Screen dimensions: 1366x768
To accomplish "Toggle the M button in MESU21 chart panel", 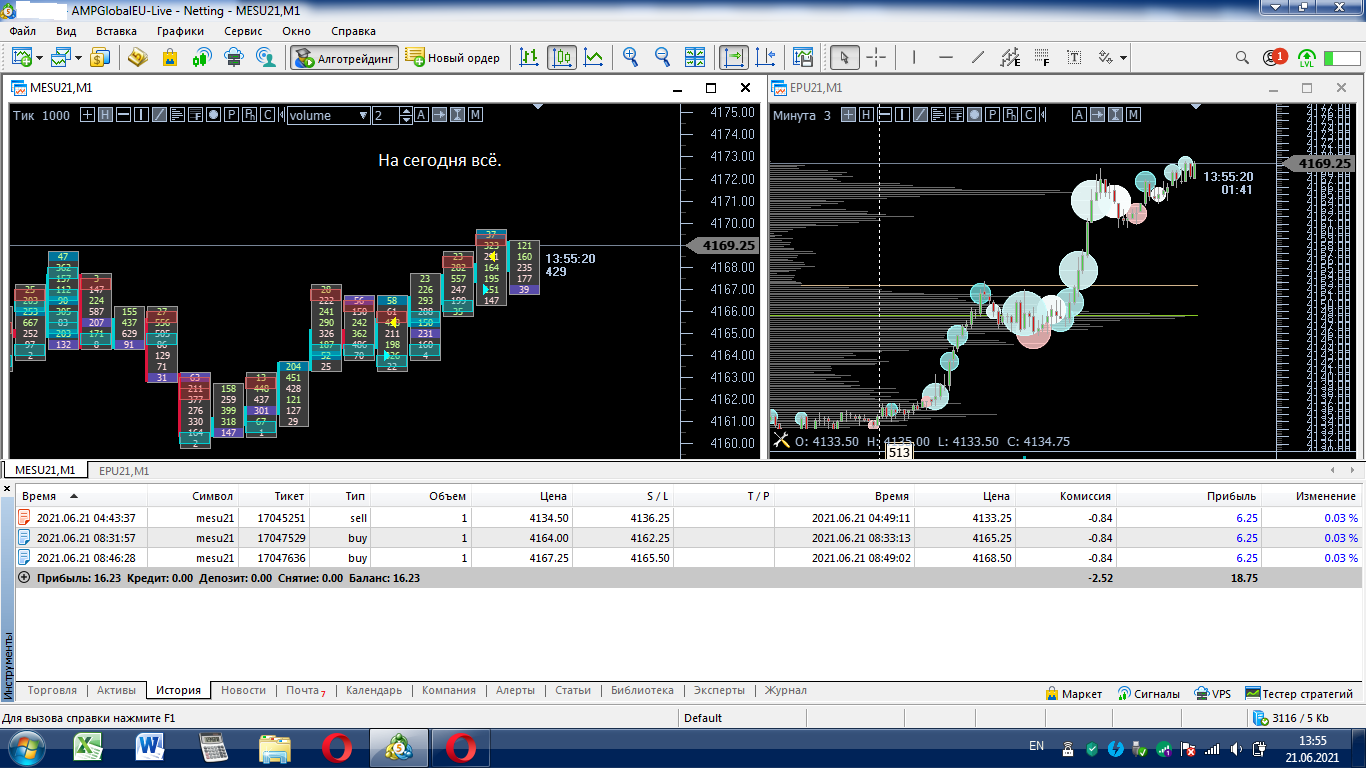I will (x=475, y=115).
